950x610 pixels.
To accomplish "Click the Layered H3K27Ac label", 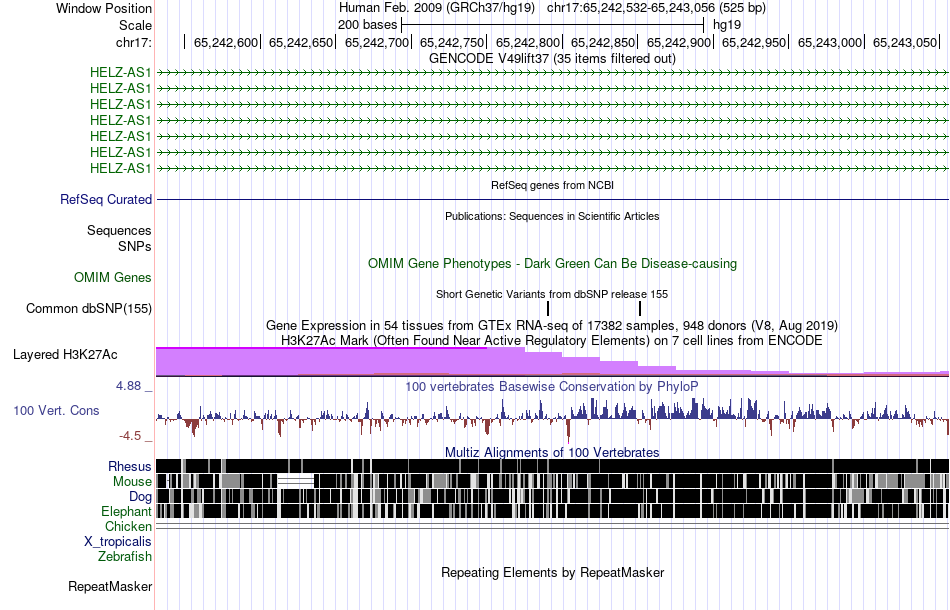I will 65,354.
